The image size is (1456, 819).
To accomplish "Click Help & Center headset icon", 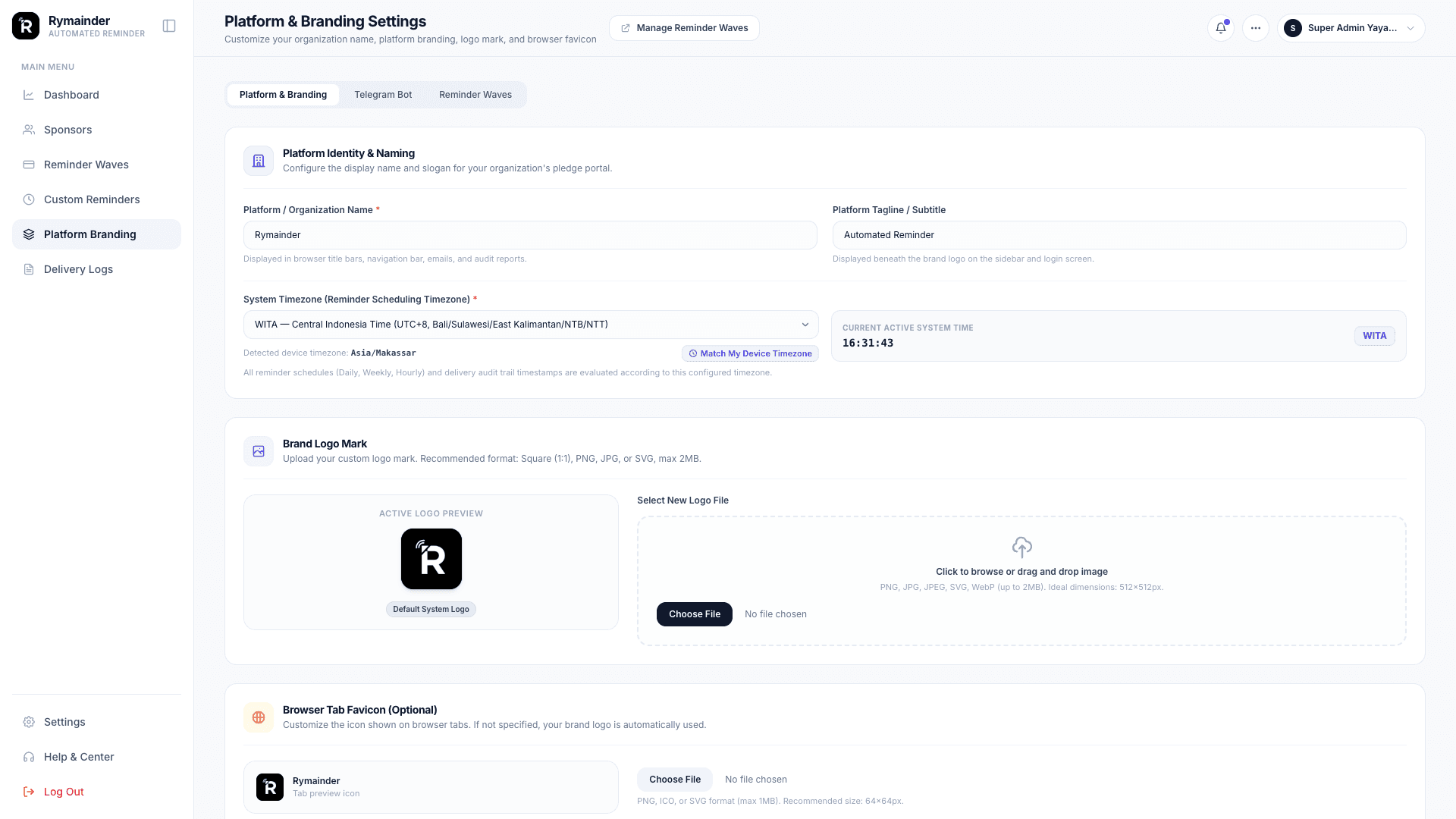I will pos(29,757).
